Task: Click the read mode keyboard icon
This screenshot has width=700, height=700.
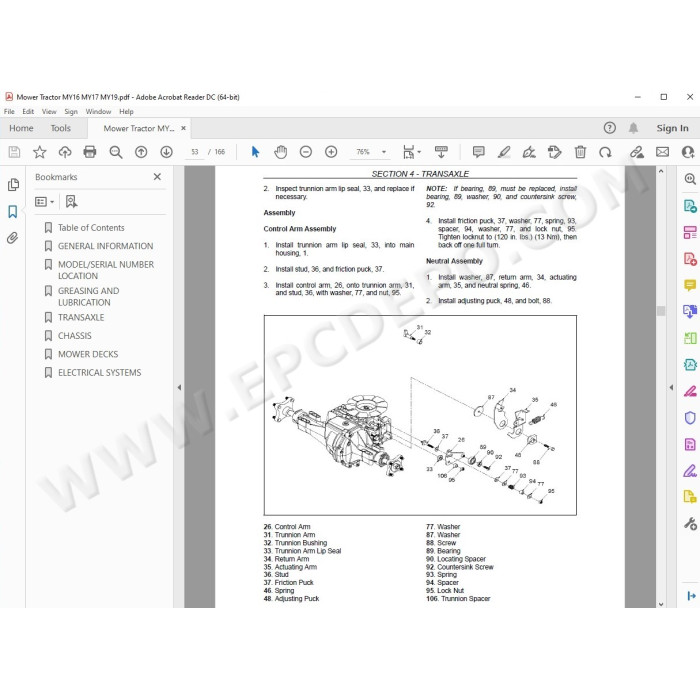Action: point(441,152)
